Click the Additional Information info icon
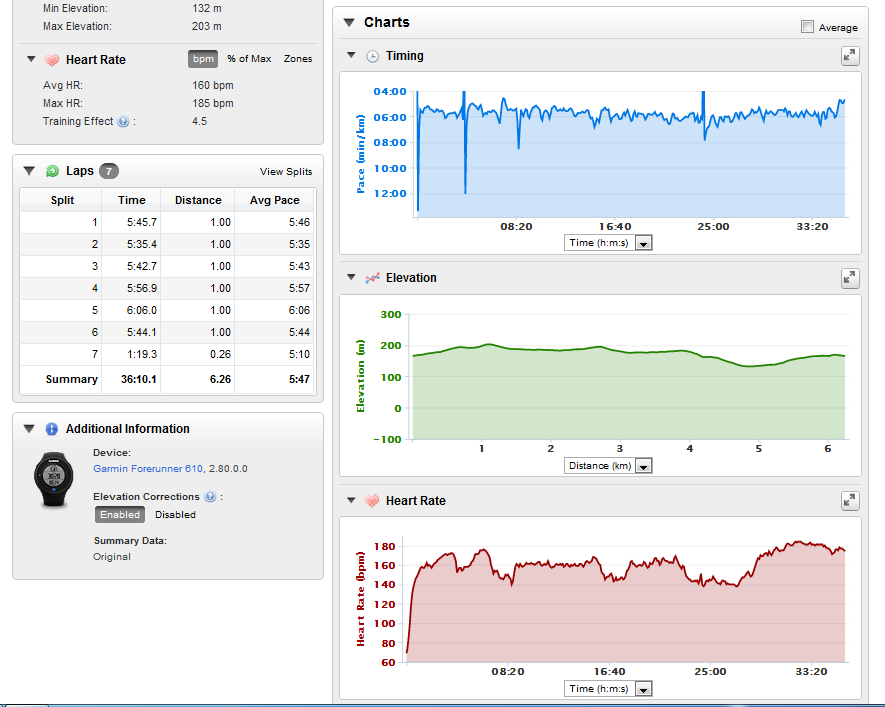This screenshot has height=707, width=885. (x=52, y=429)
